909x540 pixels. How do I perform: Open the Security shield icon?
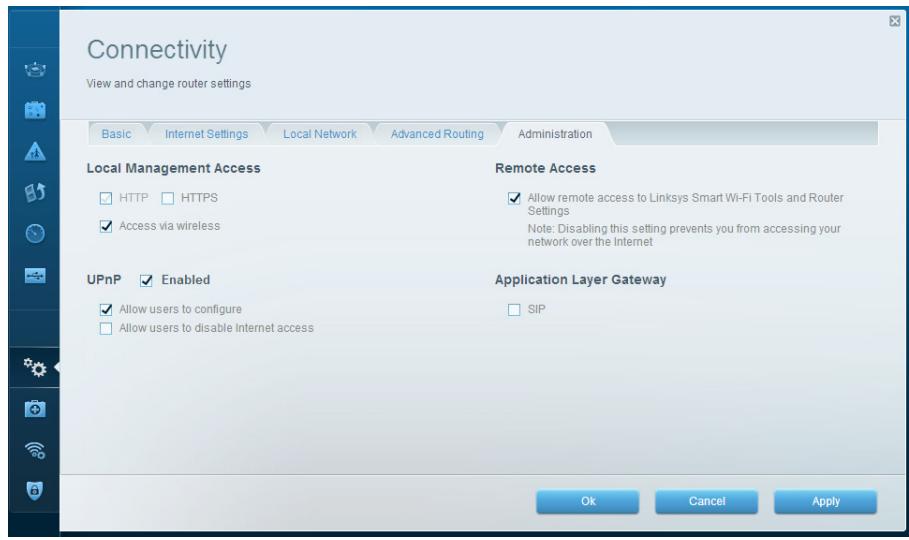[35, 491]
